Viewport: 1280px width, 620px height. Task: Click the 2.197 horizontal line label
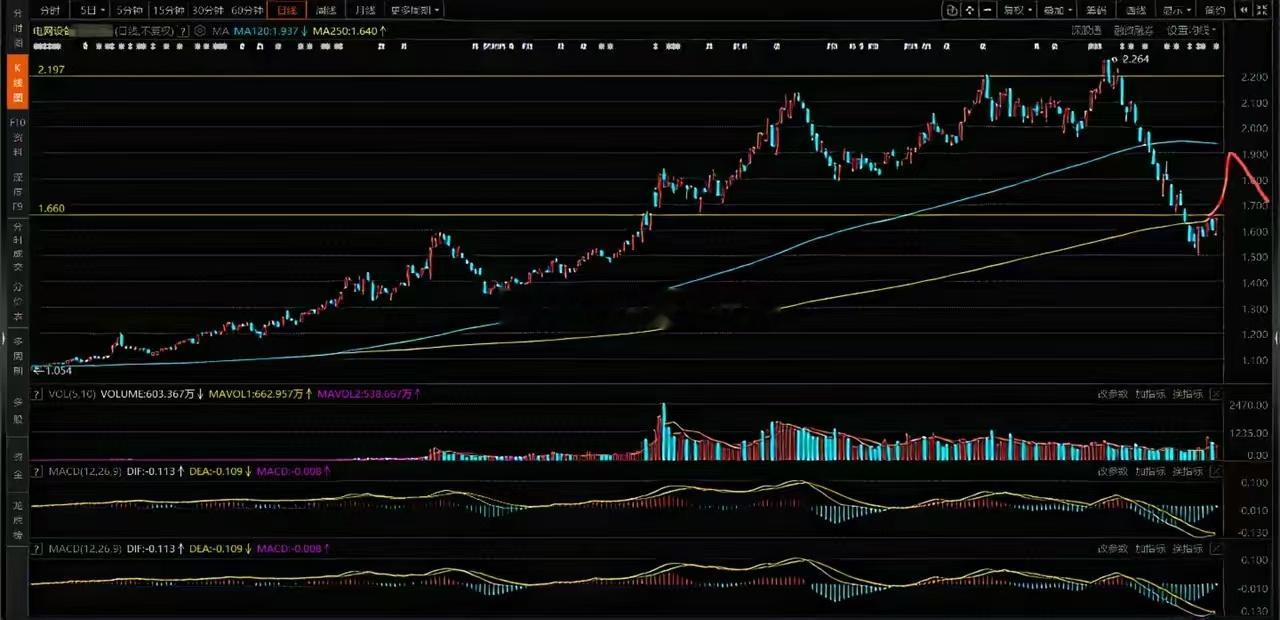pos(51,69)
